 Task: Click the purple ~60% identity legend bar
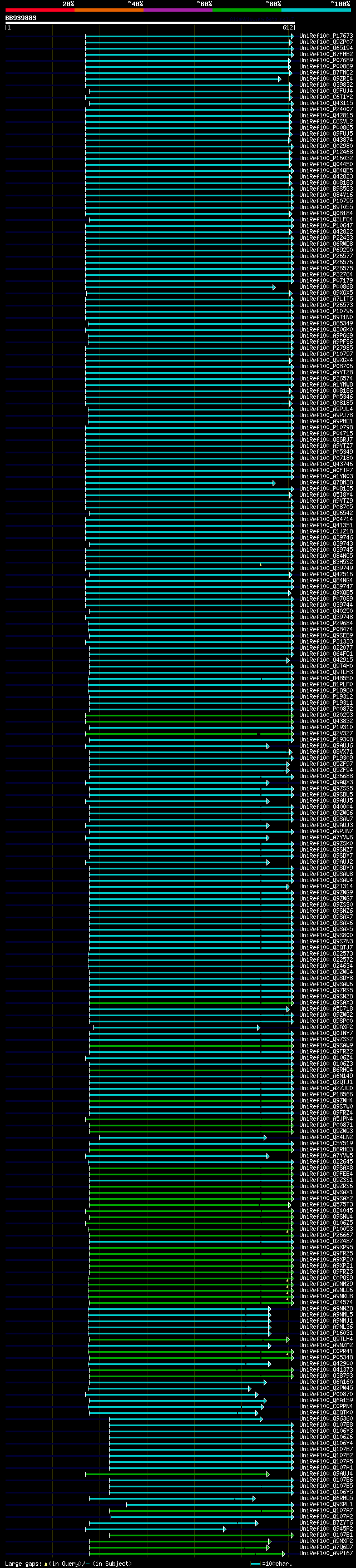pos(179,10)
